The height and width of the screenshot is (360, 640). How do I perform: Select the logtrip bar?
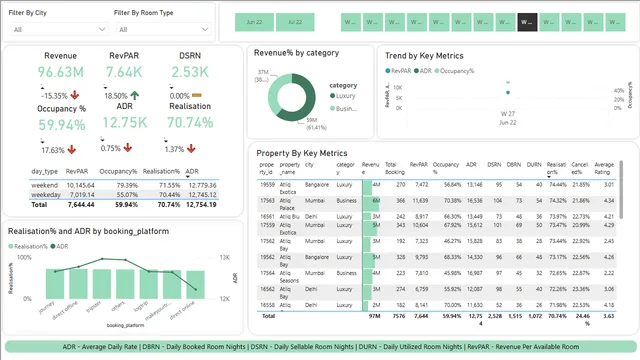click(x=149, y=284)
